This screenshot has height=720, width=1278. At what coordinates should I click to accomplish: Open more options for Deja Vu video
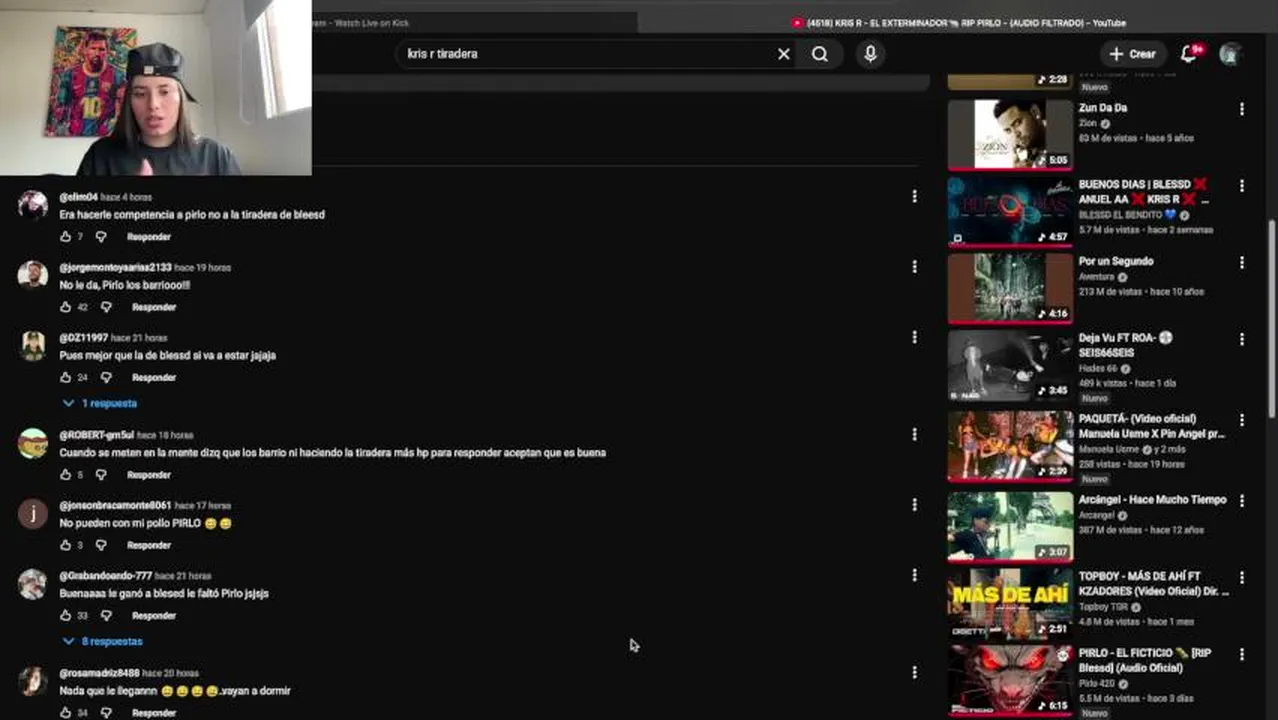(x=1242, y=339)
